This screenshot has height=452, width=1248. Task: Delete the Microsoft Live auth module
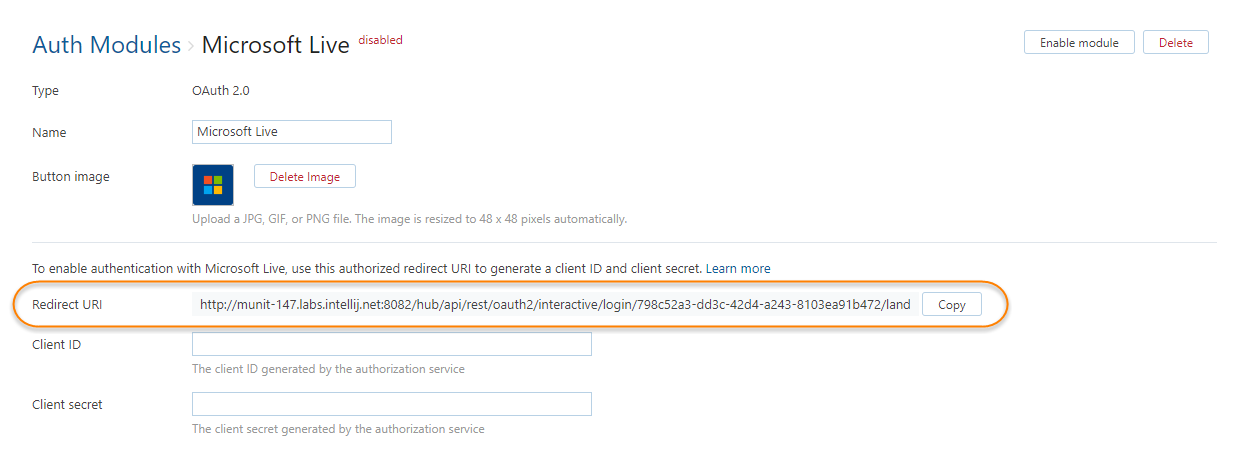click(1175, 43)
